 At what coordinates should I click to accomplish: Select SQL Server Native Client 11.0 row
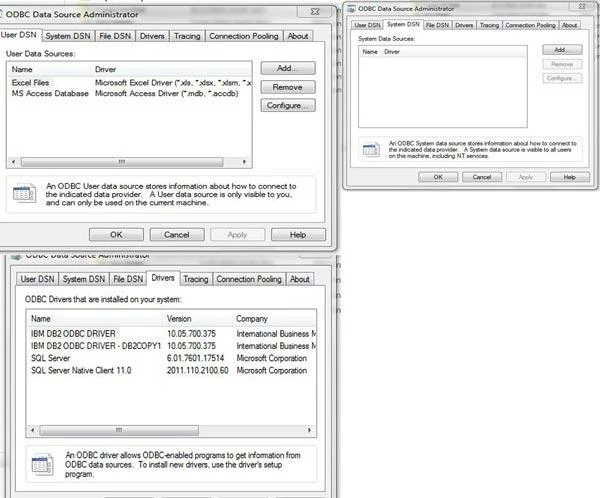click(x=171, y=371)
